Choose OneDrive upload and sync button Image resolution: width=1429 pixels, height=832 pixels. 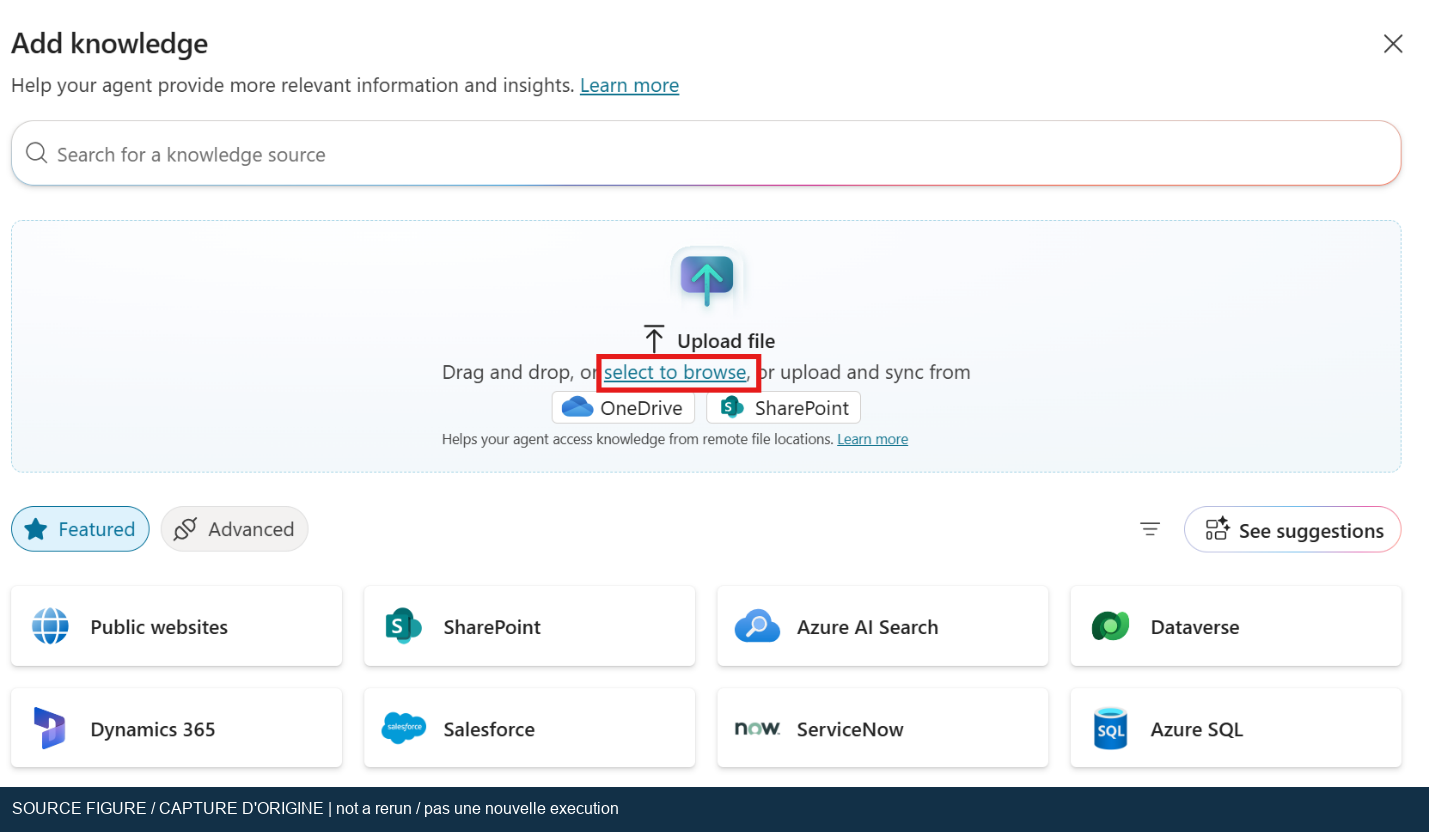click(x=623, y=408)
